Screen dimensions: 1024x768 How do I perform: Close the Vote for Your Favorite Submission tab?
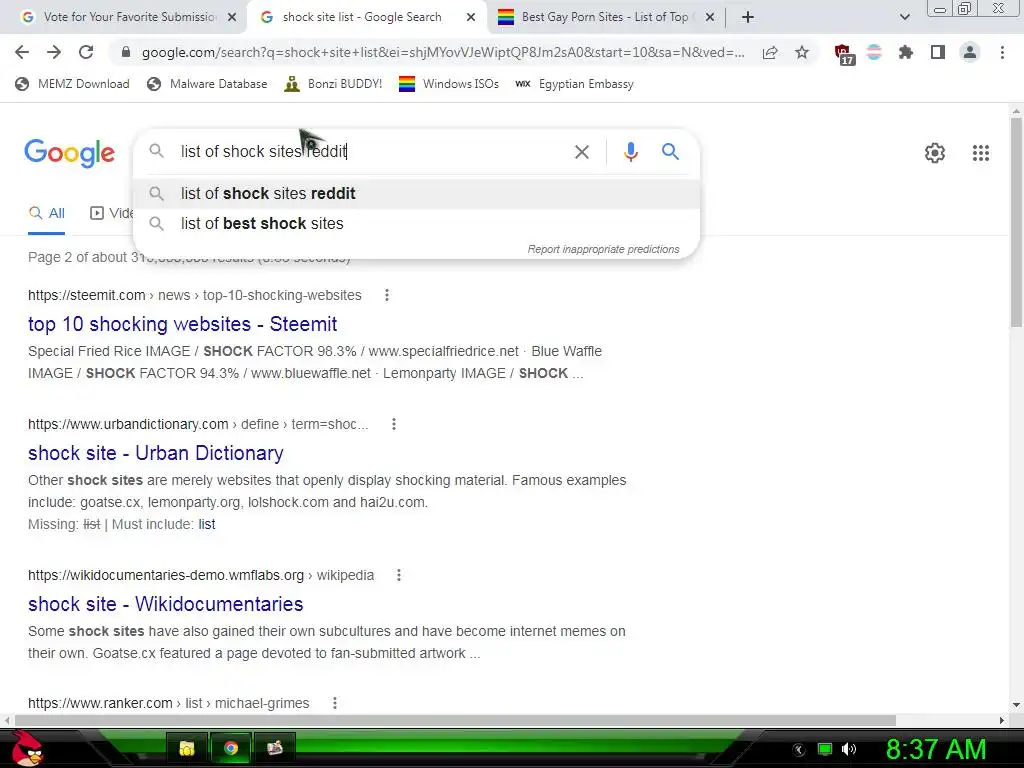click(x=232, y=18)
